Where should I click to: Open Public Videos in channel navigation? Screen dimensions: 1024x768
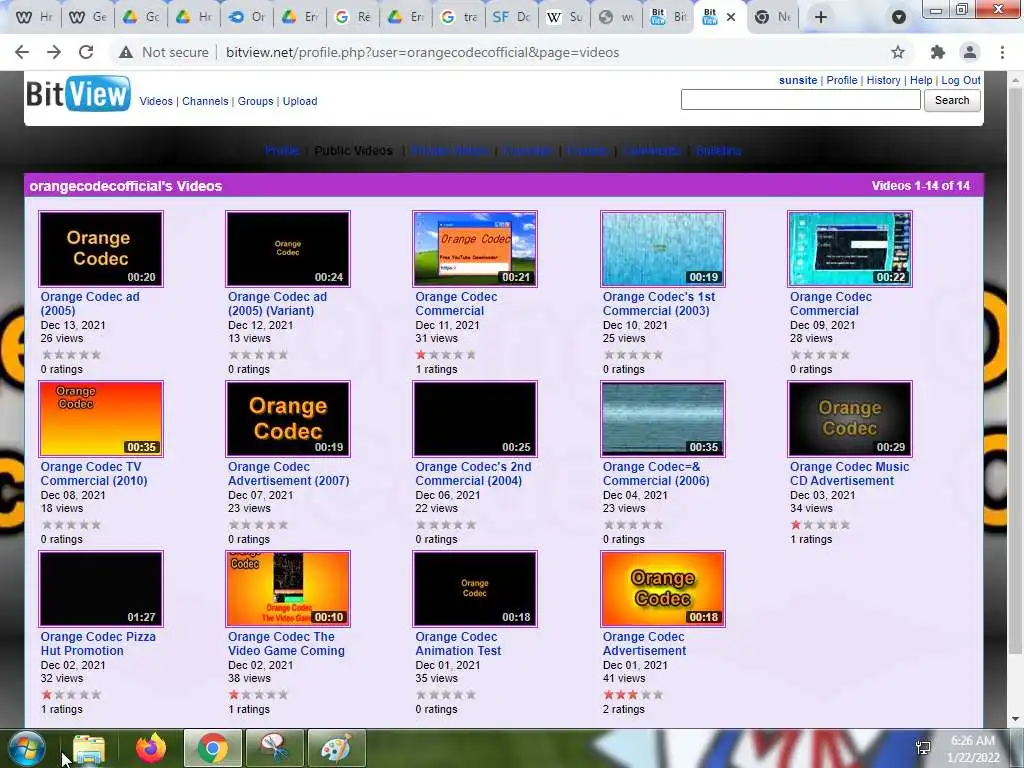[x=353, y=151]
